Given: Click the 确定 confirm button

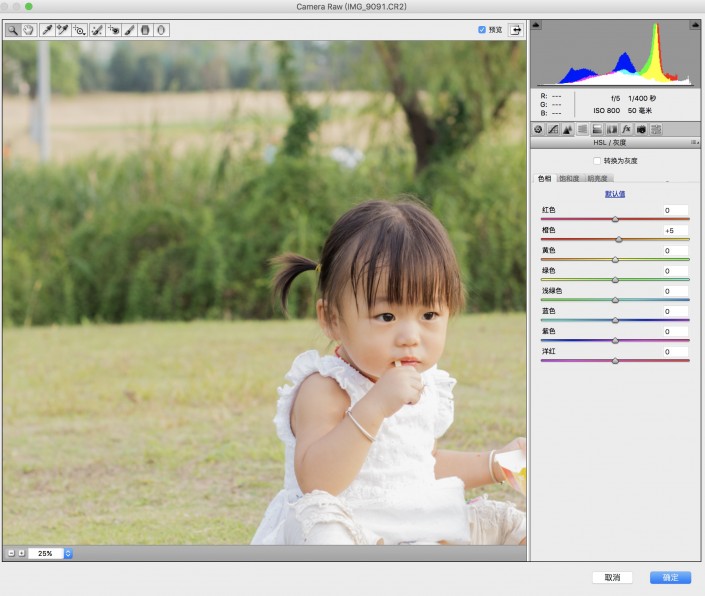Looking at the screenshot, I should coord(670,577).
